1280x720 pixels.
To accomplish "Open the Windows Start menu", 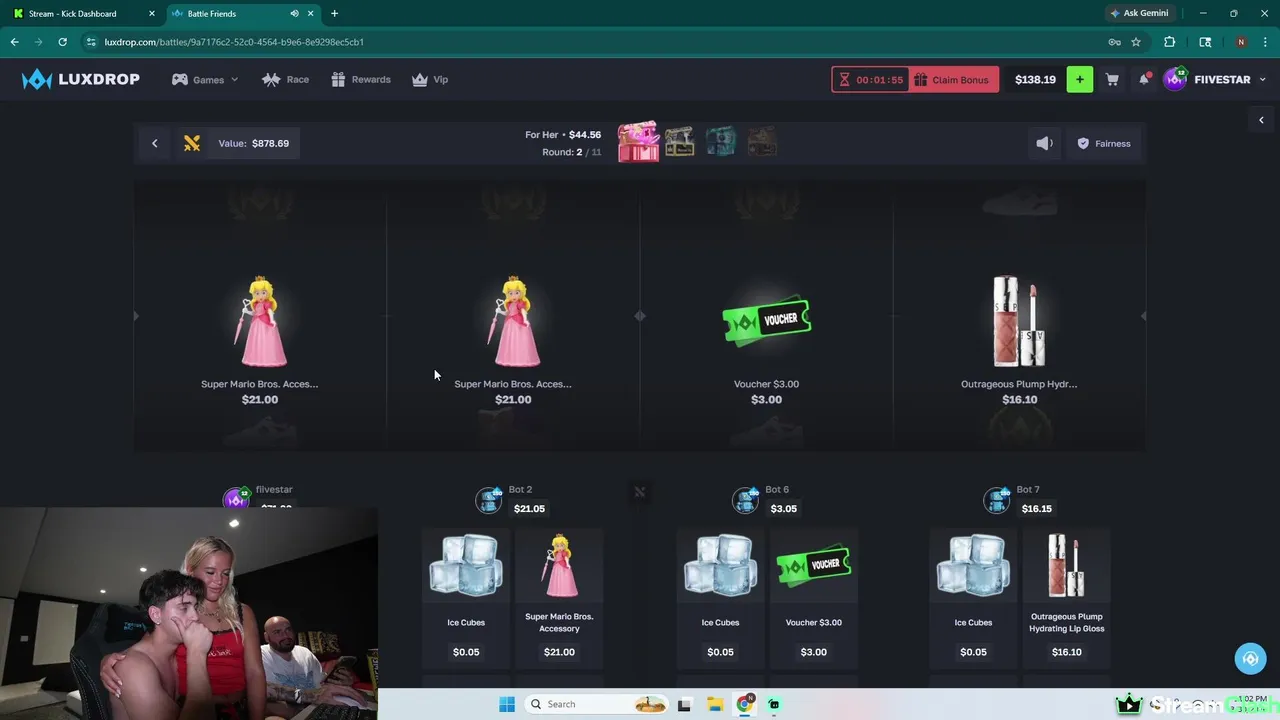I will coord(507,704).
